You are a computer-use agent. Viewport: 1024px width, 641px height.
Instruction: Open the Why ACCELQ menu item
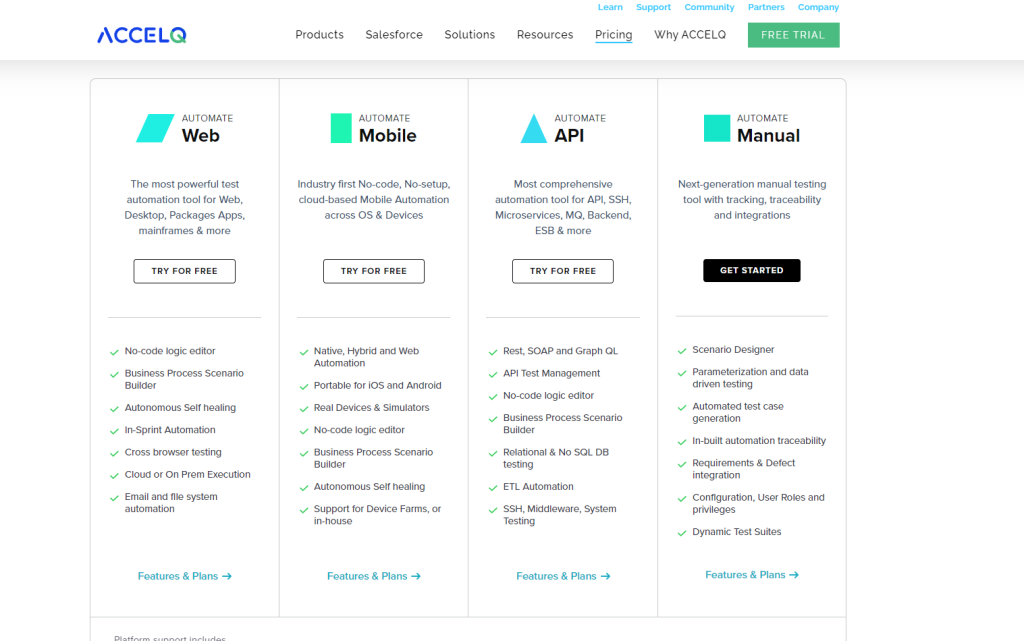point(690,35)
